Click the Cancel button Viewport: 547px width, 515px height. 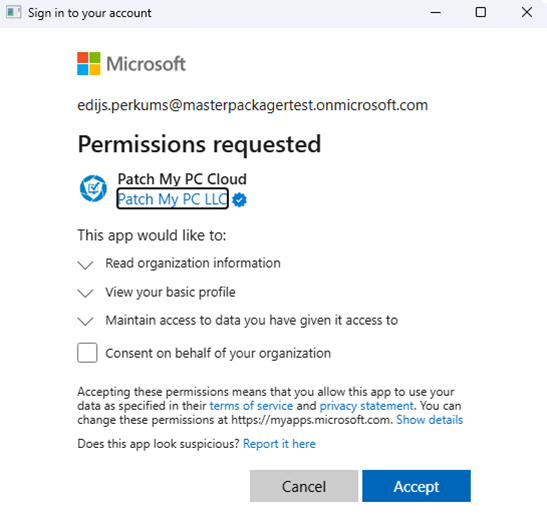tap(304, 486)
